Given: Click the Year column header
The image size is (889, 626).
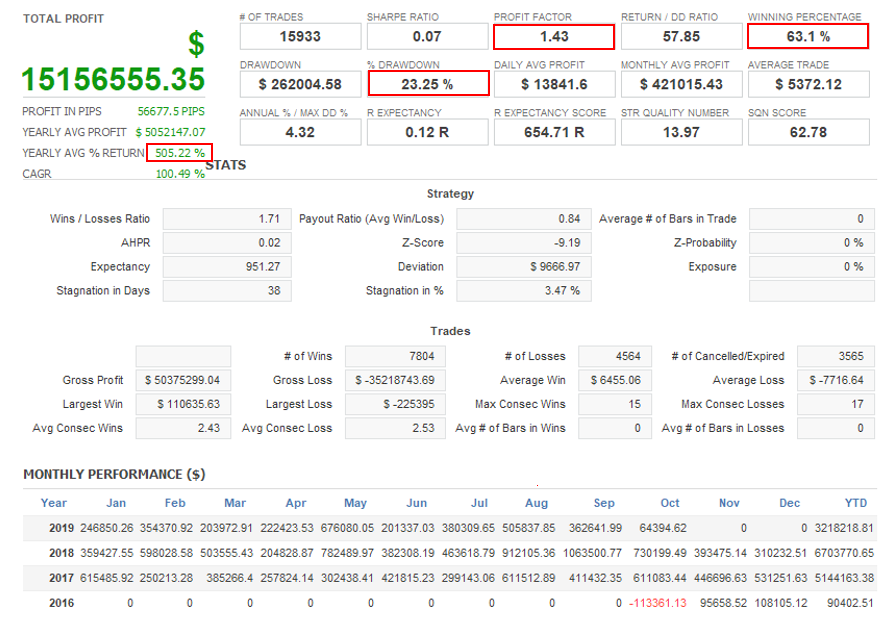Looking at the screenshot, I should 54,503.
